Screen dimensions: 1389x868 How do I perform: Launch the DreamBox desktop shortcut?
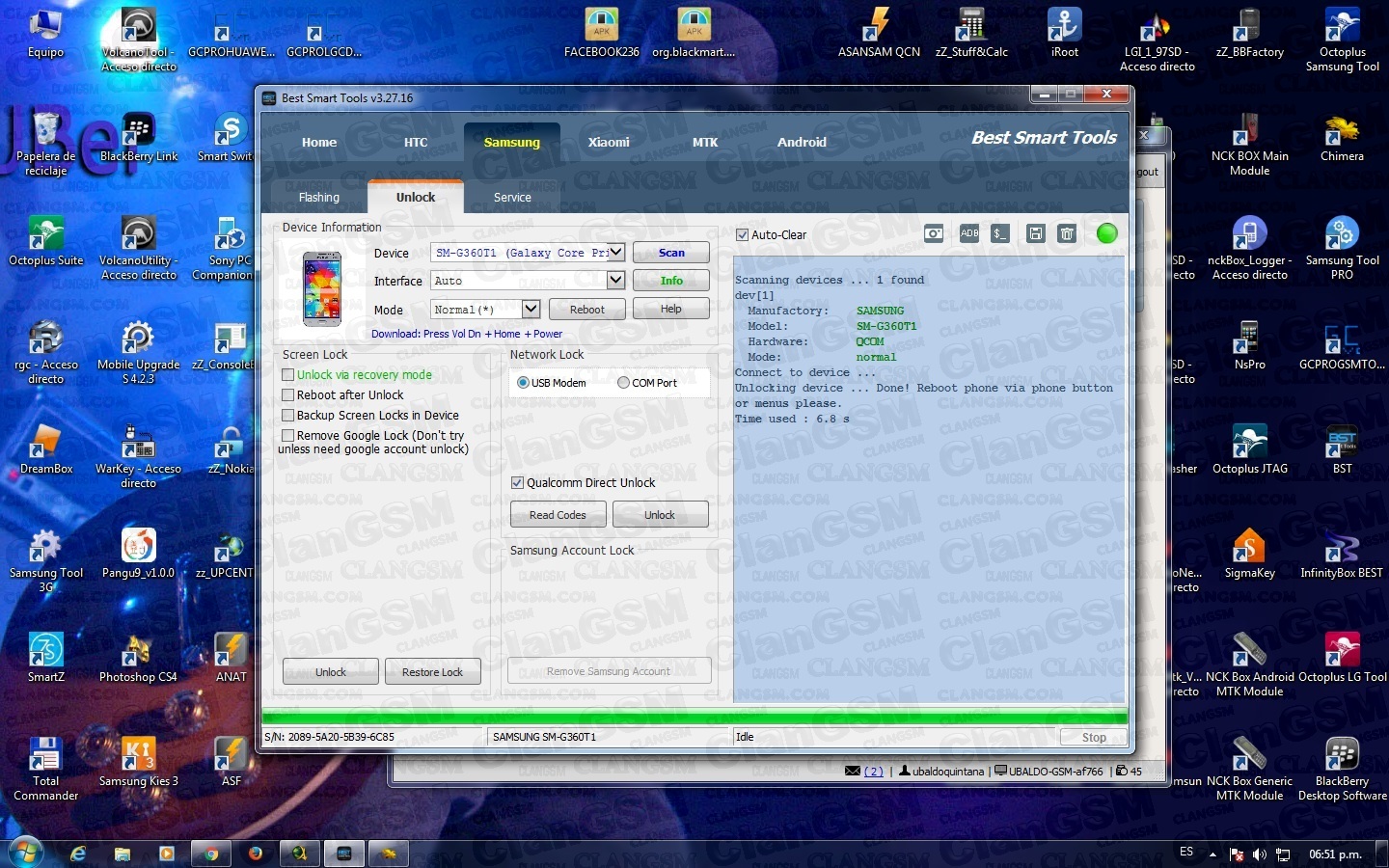pyautogui.click(x=45, y=450)
